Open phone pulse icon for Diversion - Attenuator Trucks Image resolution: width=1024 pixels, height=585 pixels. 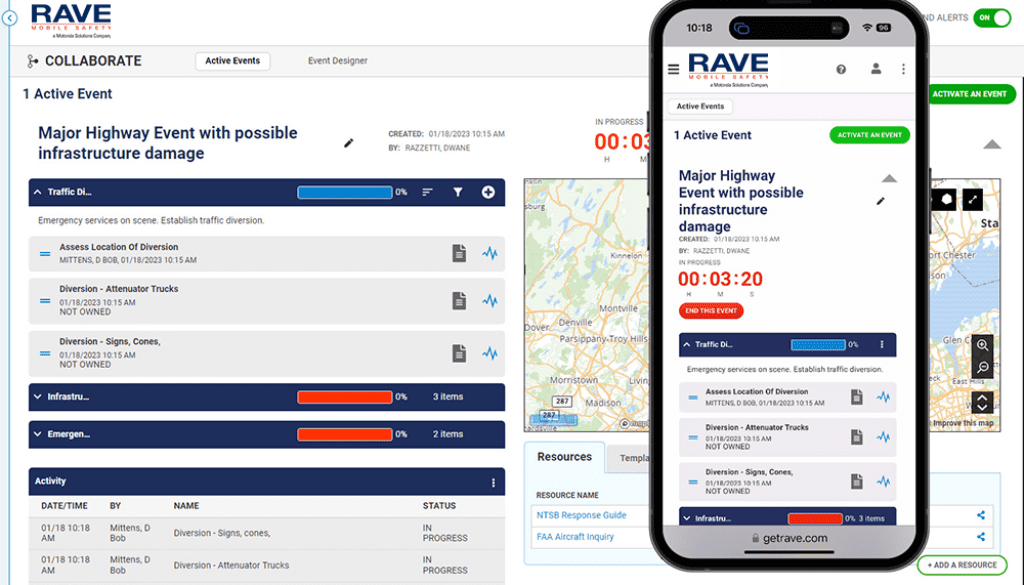884,437
